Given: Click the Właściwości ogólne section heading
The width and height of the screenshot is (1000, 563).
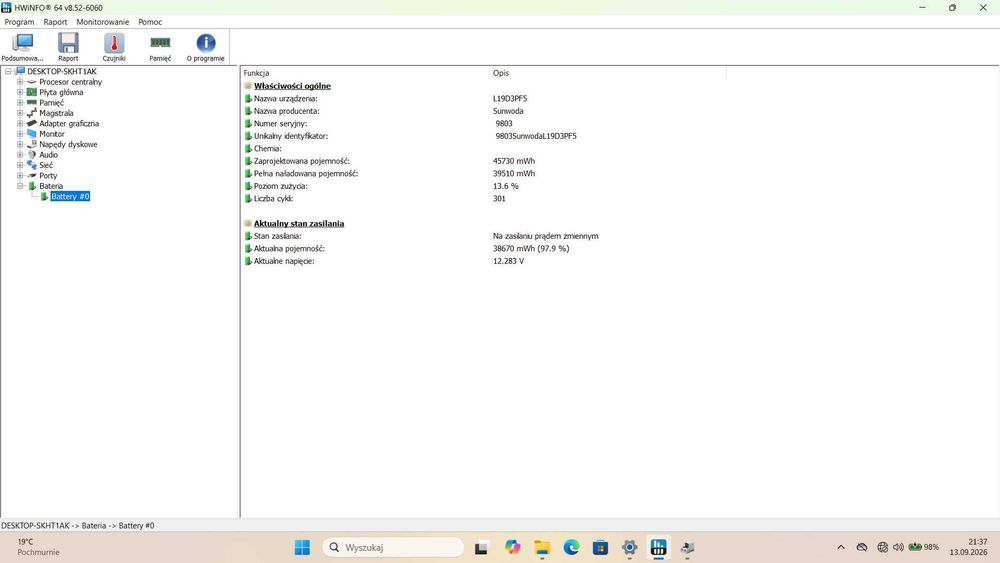Looking at the screenshot, I should click(x=292, y=86).
